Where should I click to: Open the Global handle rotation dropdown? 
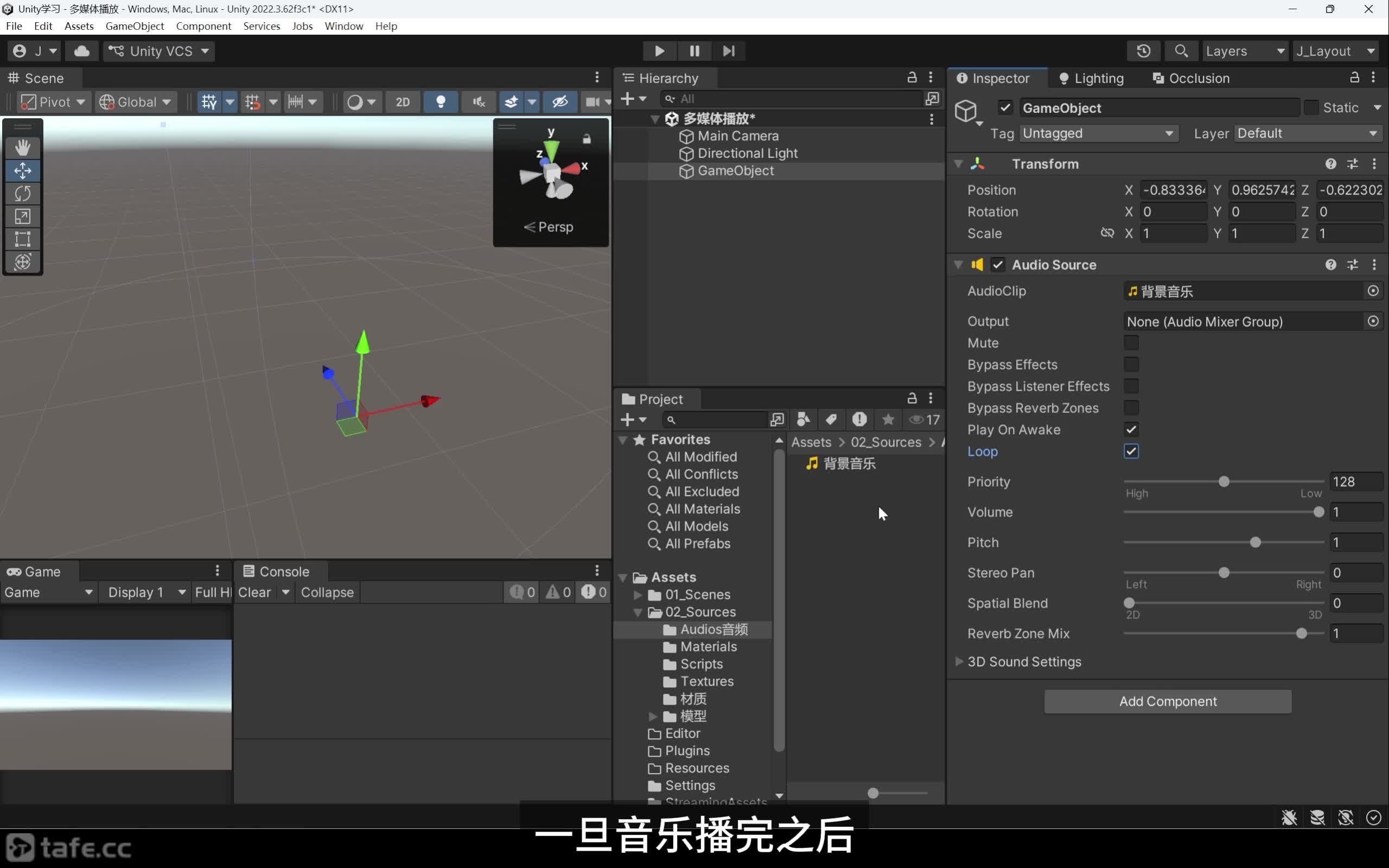pyautogui.click(x=135, y=102)
